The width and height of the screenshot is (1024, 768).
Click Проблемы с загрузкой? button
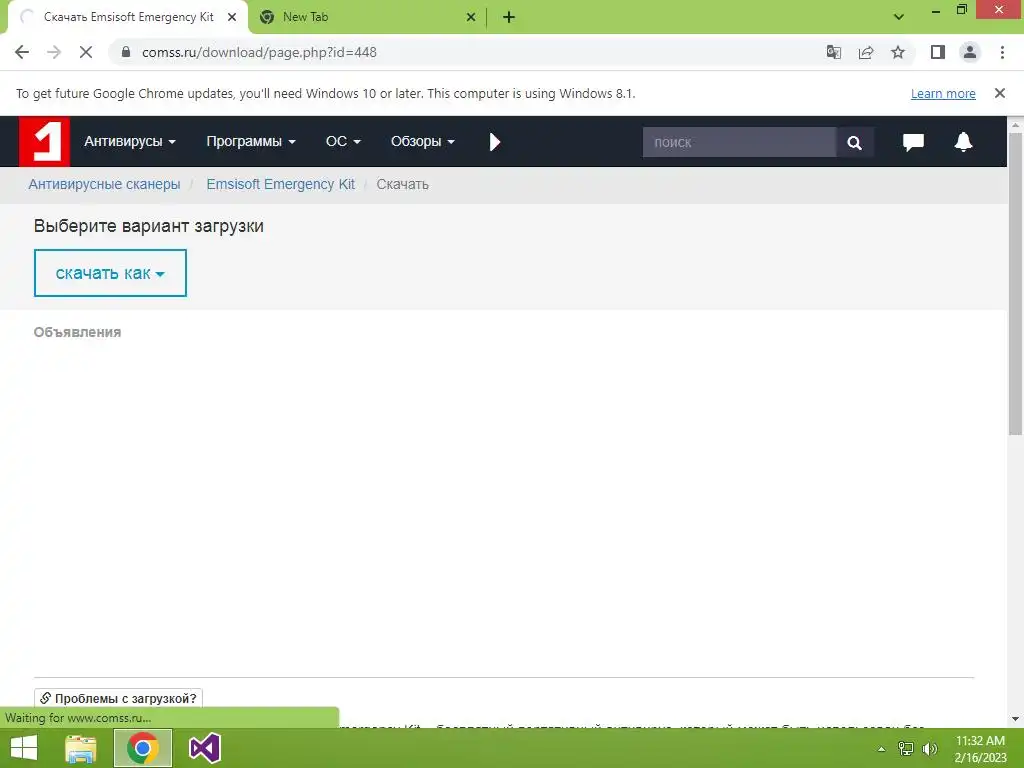(118, 698)
